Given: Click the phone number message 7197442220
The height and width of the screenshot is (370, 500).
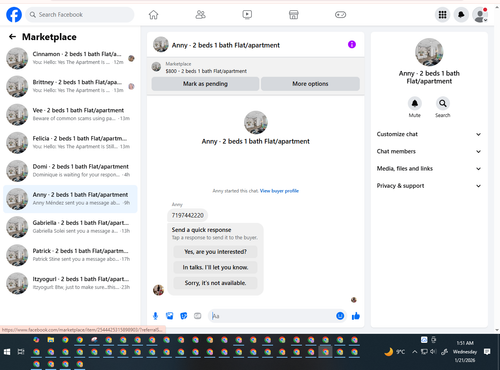Looking at the screenshot, I should [x=188, y=215].
